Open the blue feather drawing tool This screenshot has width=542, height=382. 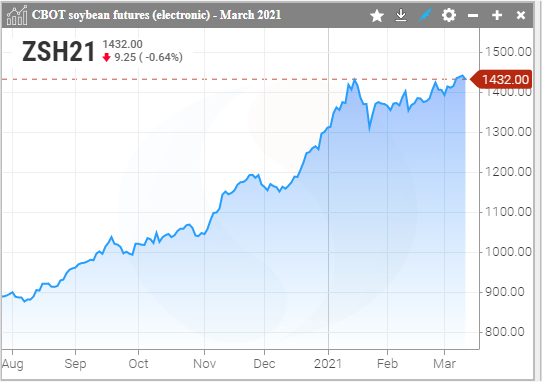[425, 15]
